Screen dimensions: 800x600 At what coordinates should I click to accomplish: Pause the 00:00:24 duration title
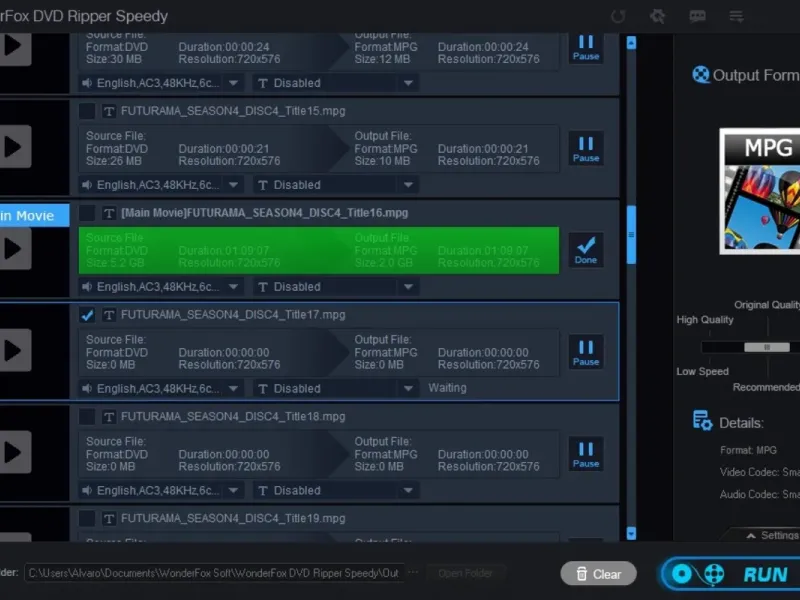586,48
